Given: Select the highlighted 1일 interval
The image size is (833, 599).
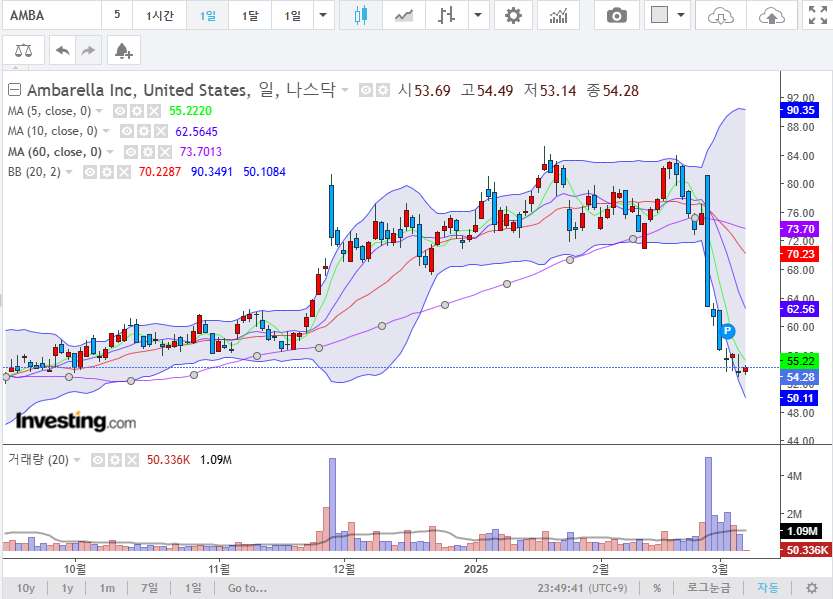Looking at the screenshot, I should 208,15.
